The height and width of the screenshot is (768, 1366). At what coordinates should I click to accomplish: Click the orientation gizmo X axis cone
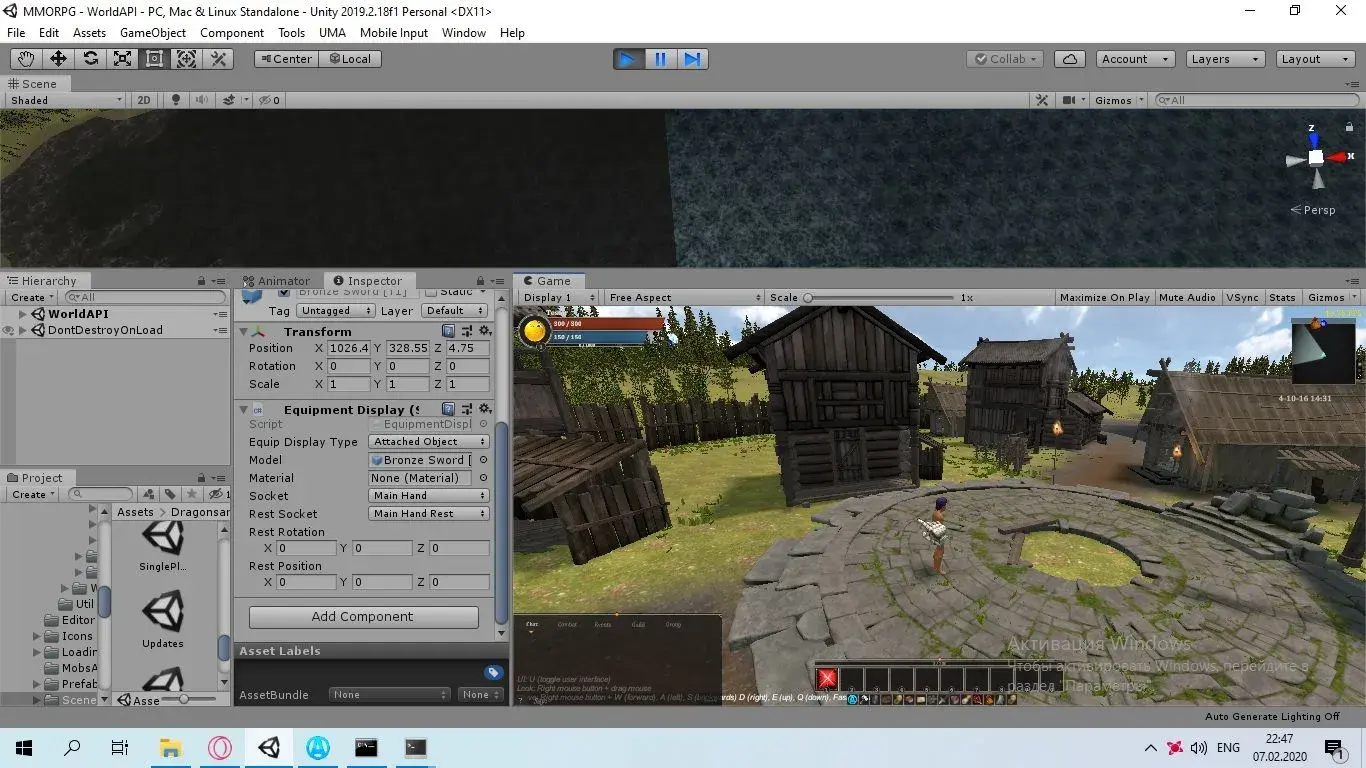click(x=1337, y=157)
